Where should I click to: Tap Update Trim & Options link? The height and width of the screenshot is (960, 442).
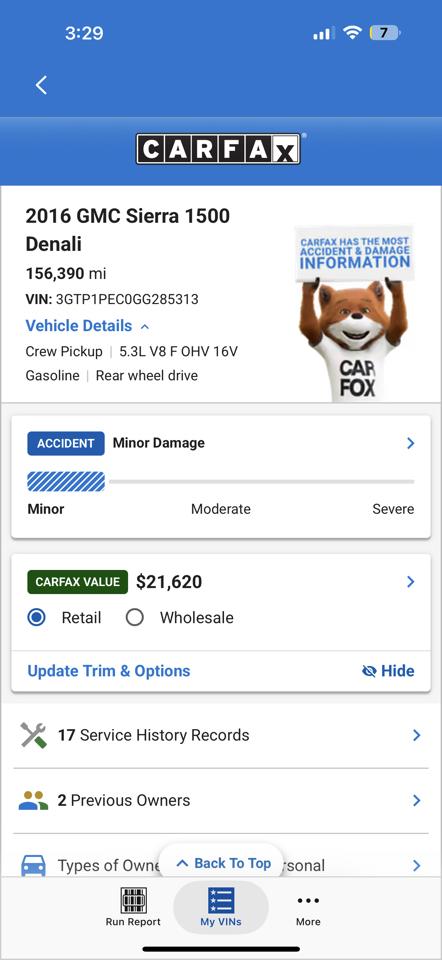[x=109, y=671]
